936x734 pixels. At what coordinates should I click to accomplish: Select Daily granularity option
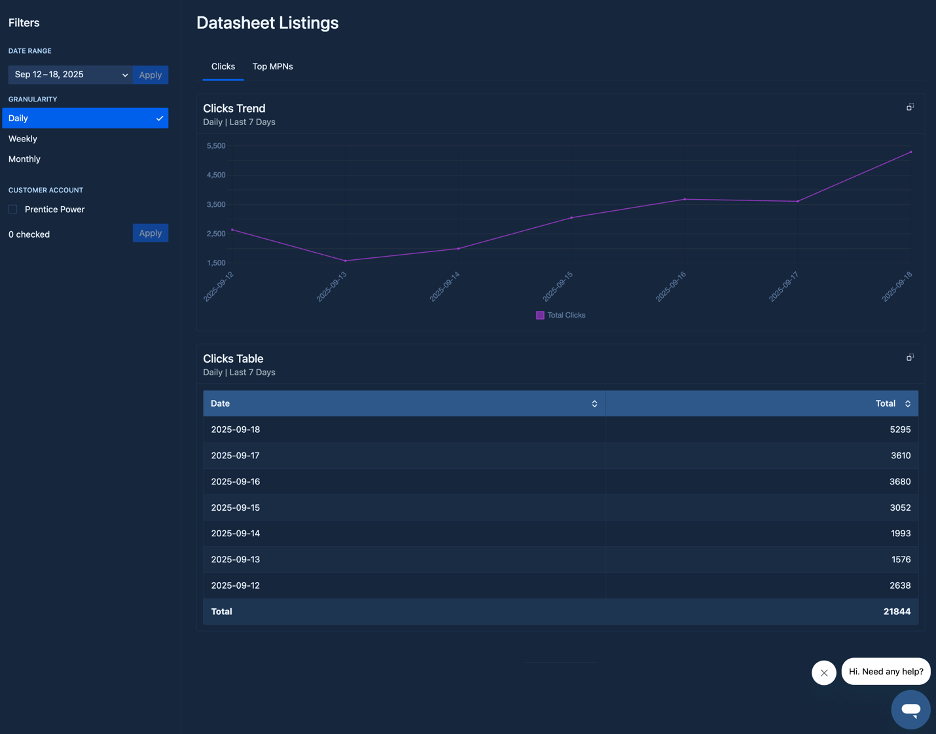click(85, 118)
